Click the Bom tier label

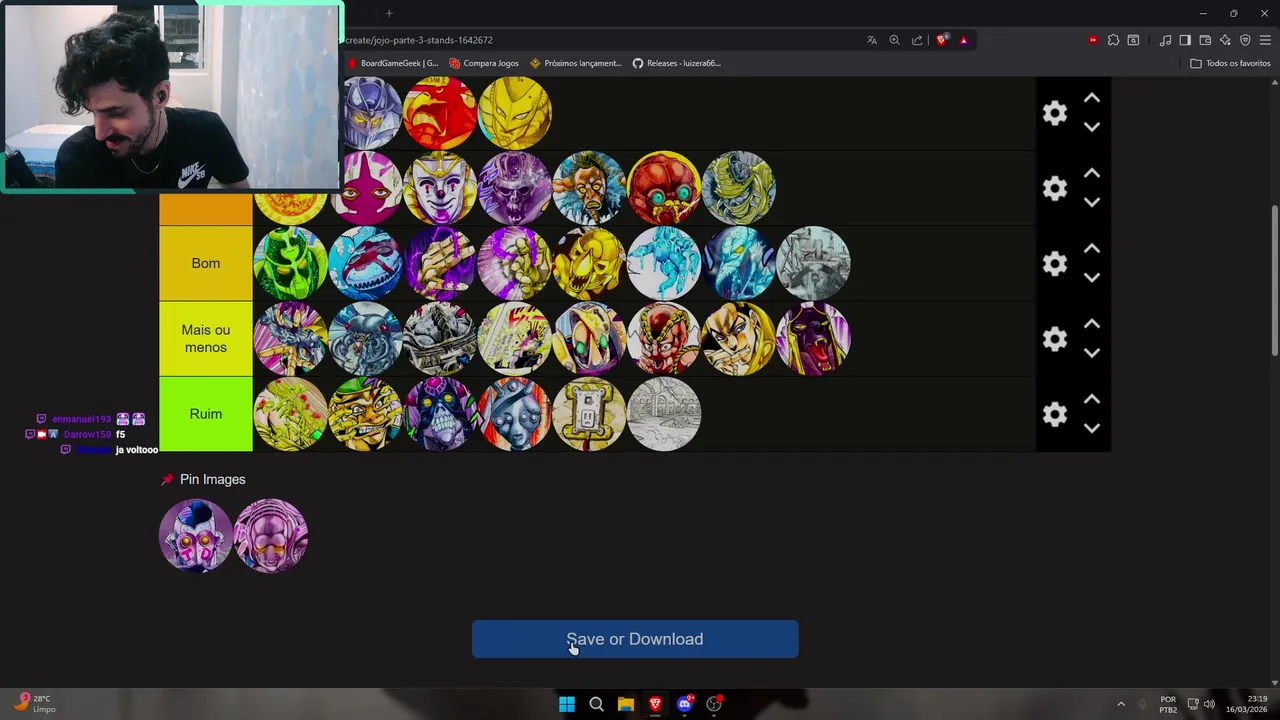(x=206, y=263)
